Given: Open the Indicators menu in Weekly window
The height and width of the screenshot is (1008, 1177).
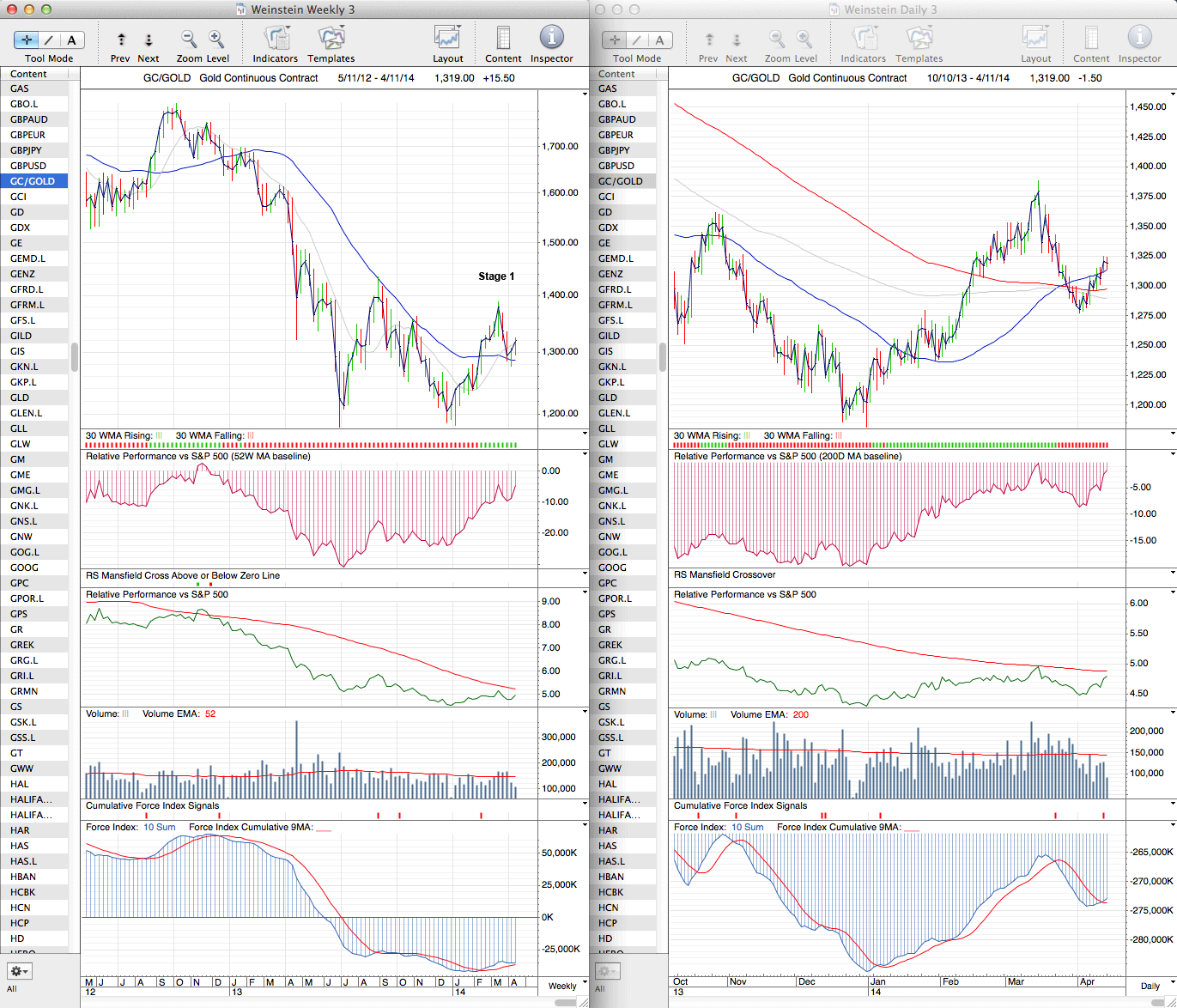Looking at the screenshot, I should coord(276,39).
